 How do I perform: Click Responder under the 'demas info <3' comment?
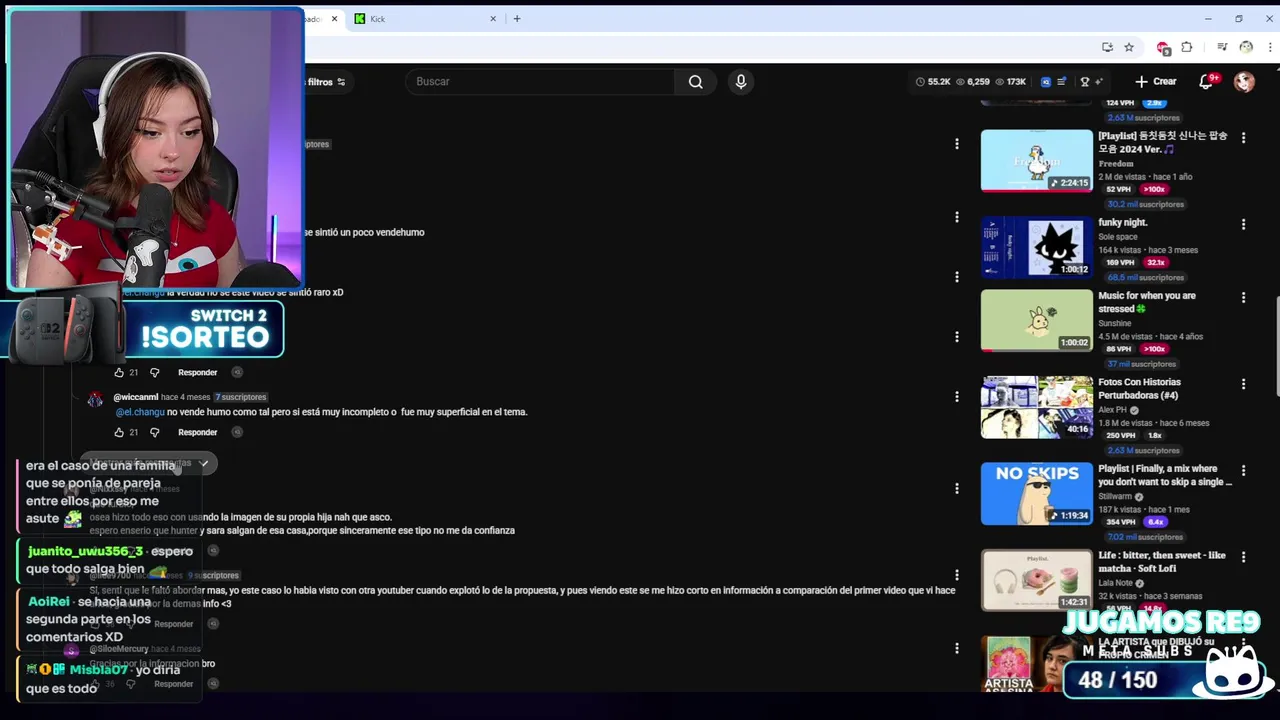(x=173, y=624)
